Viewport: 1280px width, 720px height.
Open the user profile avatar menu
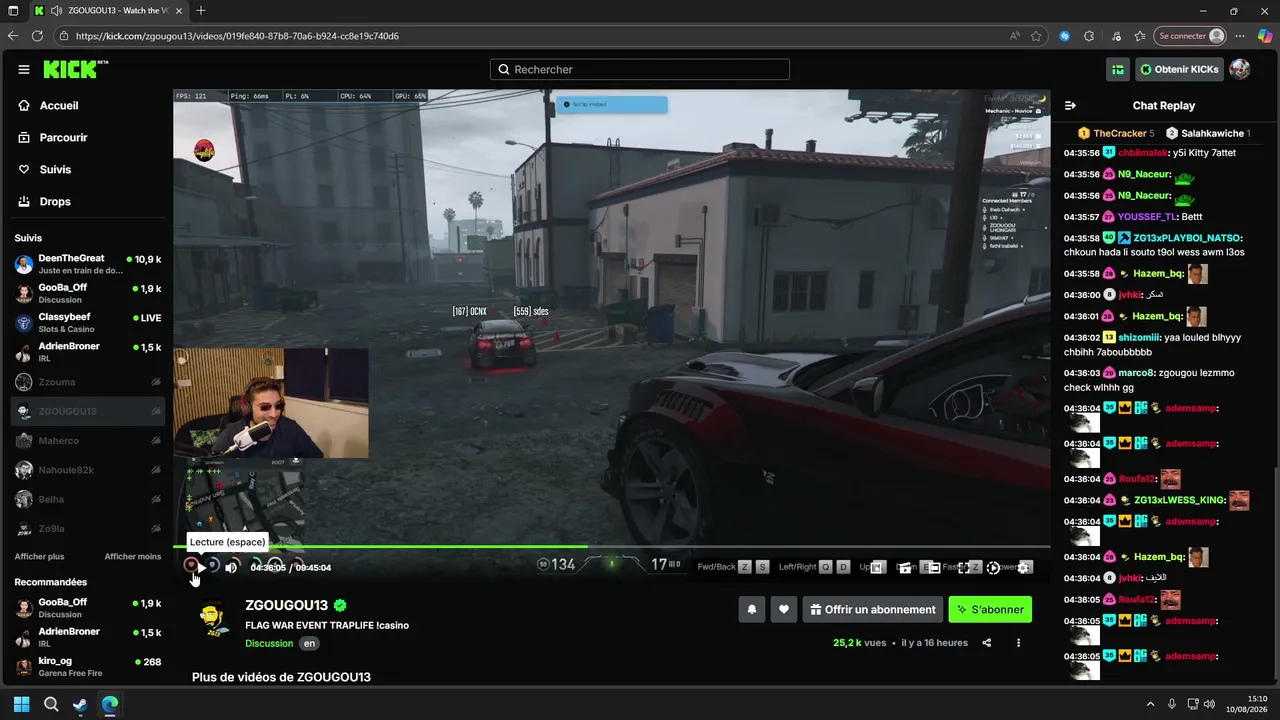pyautogui.click(x=1240, y=69)
